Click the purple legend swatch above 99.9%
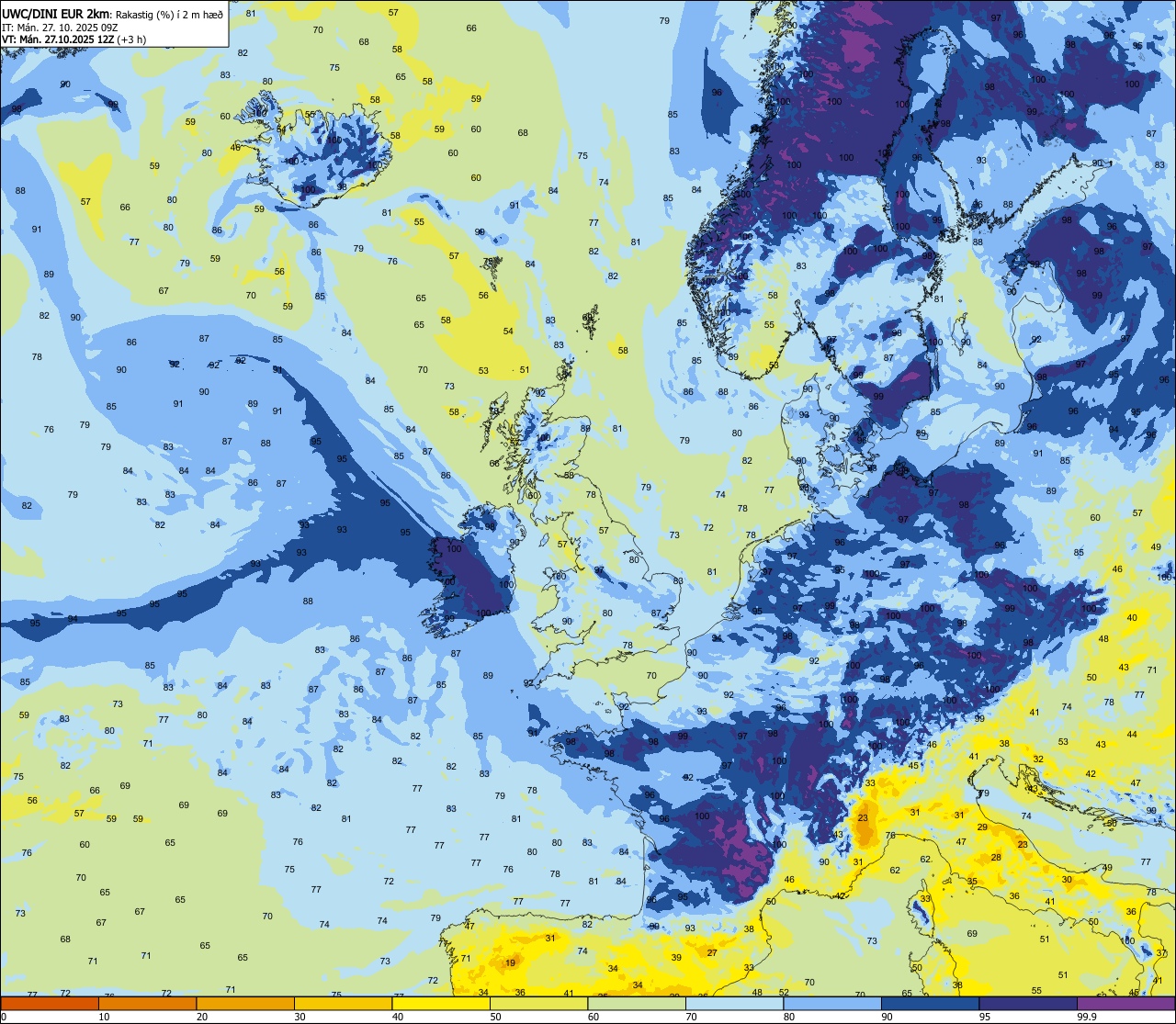The width and height of the screenshot is (1176, 1024). pos(1125,1003)
